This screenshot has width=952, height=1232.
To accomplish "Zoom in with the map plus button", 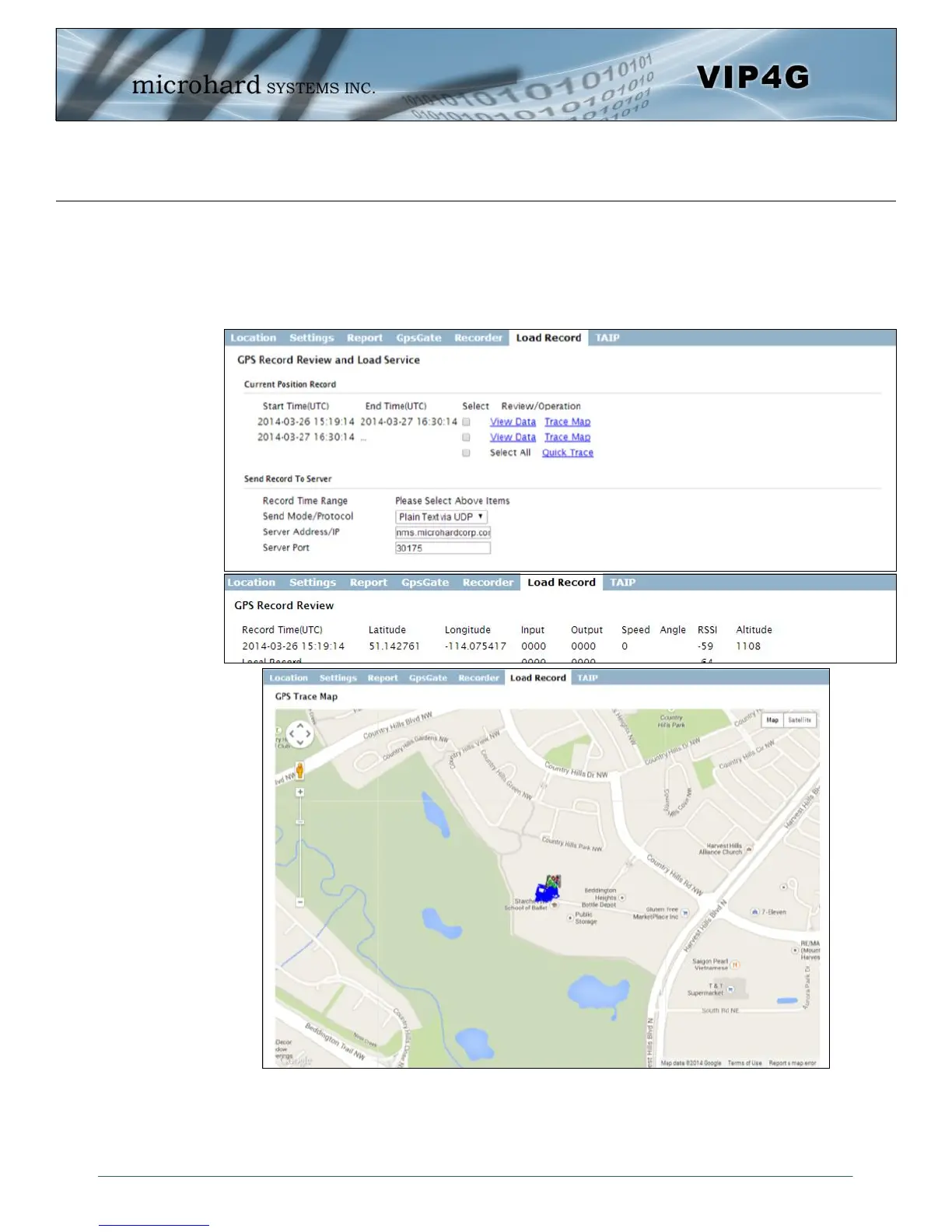I will (x=300, y=793).
